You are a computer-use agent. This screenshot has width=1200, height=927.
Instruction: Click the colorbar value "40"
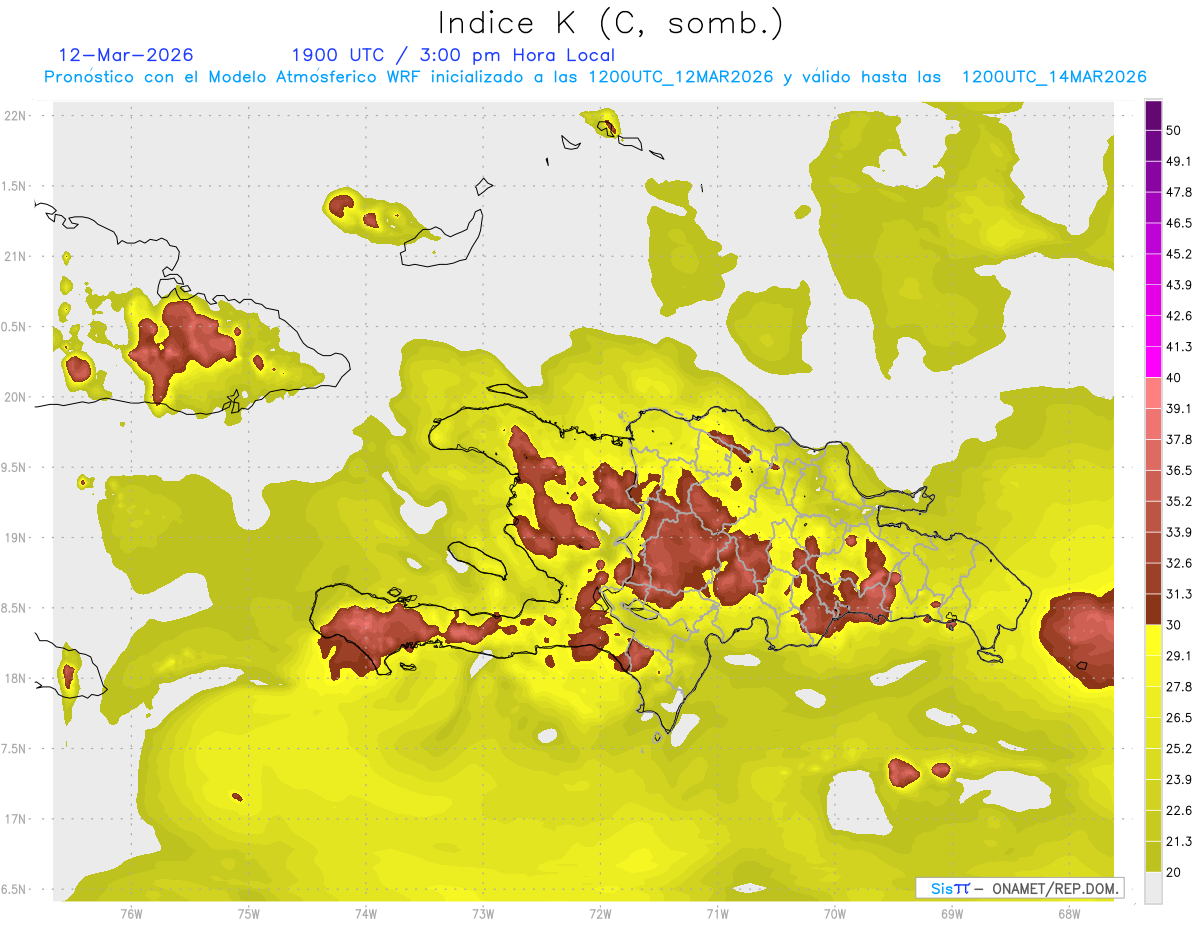tap(1174, 377)
